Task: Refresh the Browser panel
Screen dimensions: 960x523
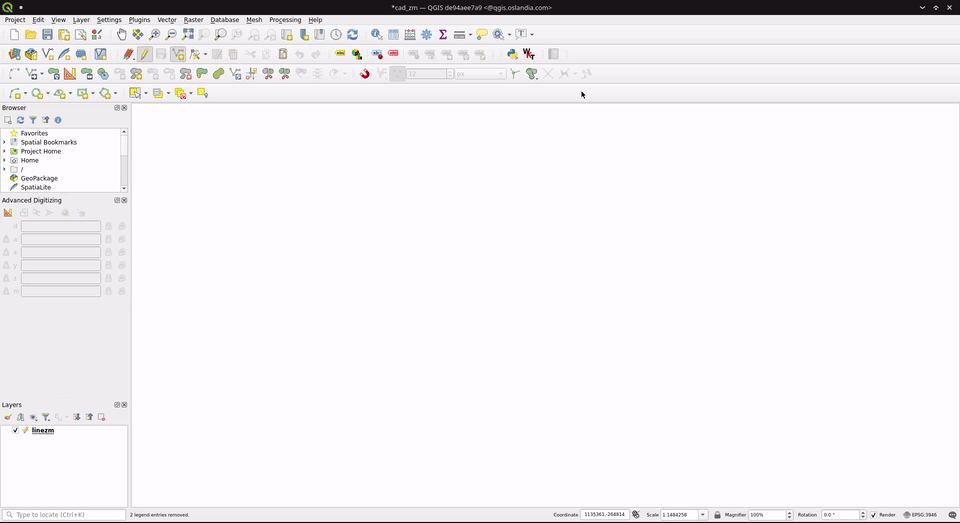Action: (x=20, y=120)
